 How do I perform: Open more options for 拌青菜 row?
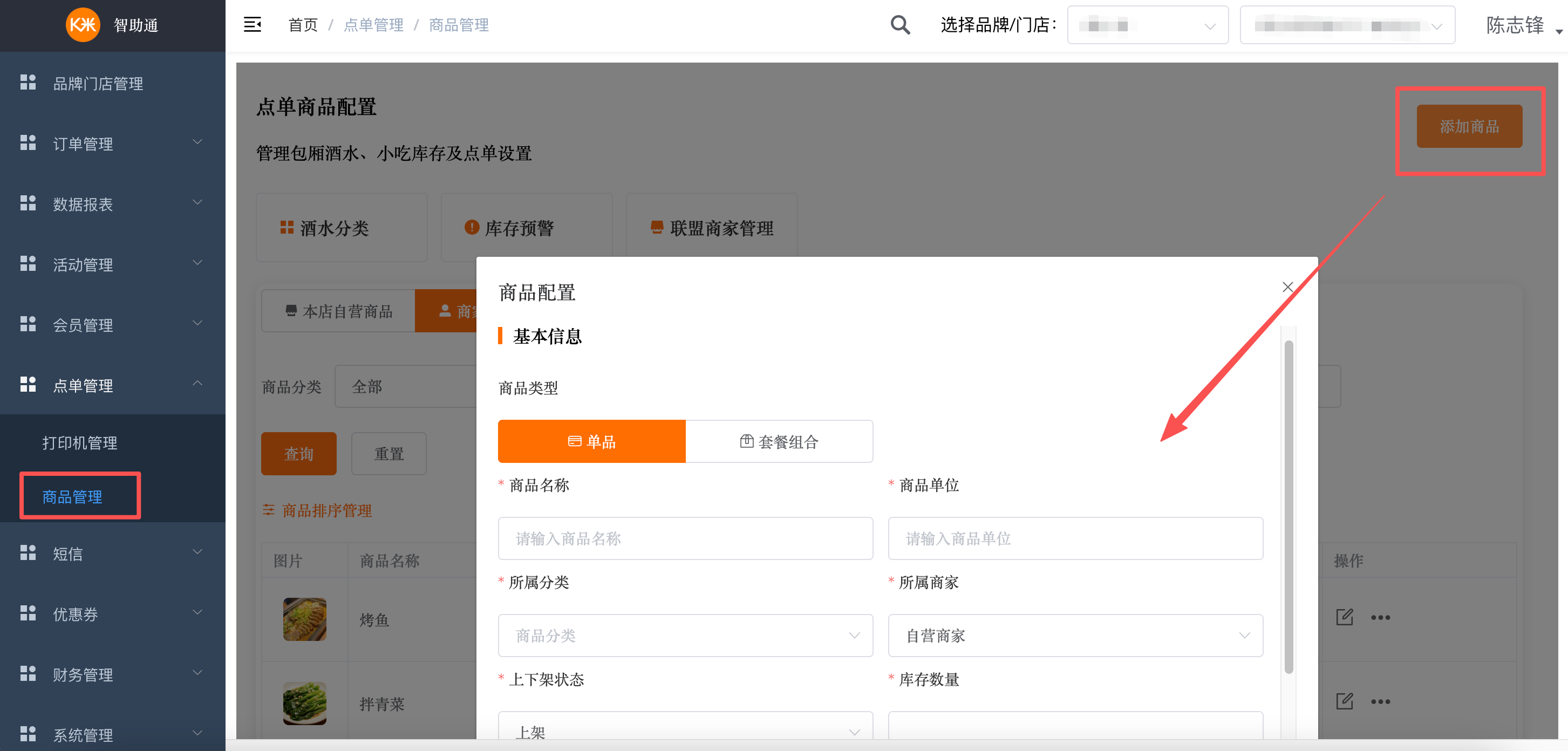pyautogui.click(x=1380, y=702)
